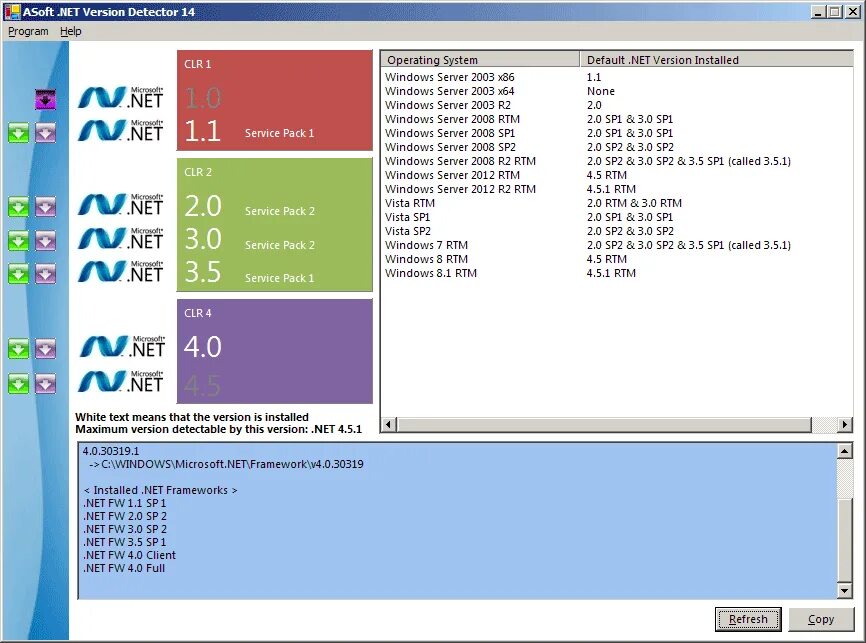Open the Help menu
866x643 pixels.
(x=71, y=31)
